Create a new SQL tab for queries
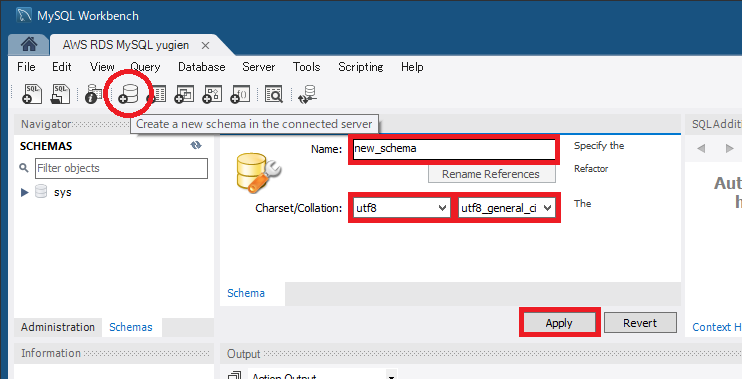 pos(32,94)
